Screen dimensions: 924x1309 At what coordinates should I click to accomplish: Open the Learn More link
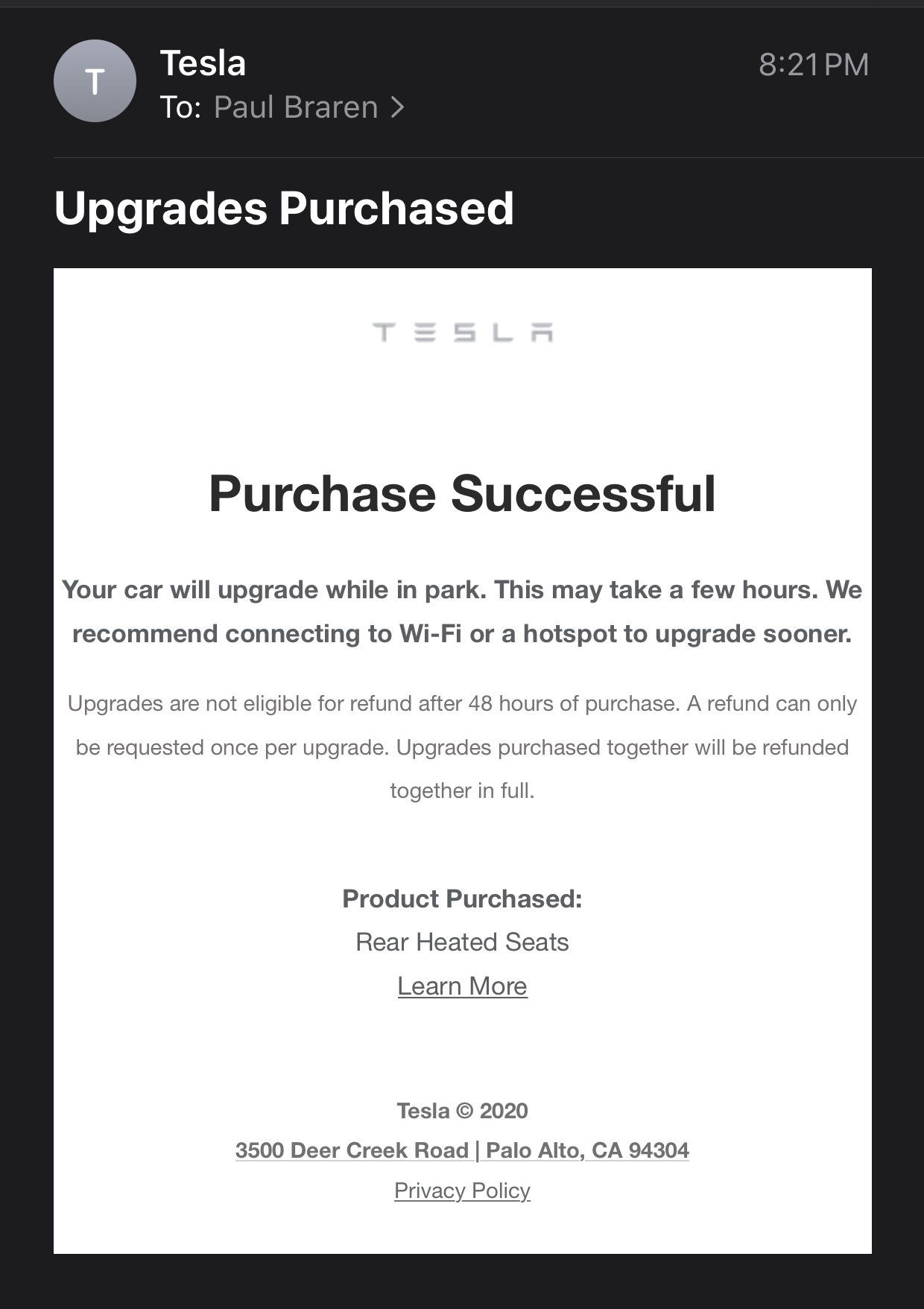coord(462,986)
